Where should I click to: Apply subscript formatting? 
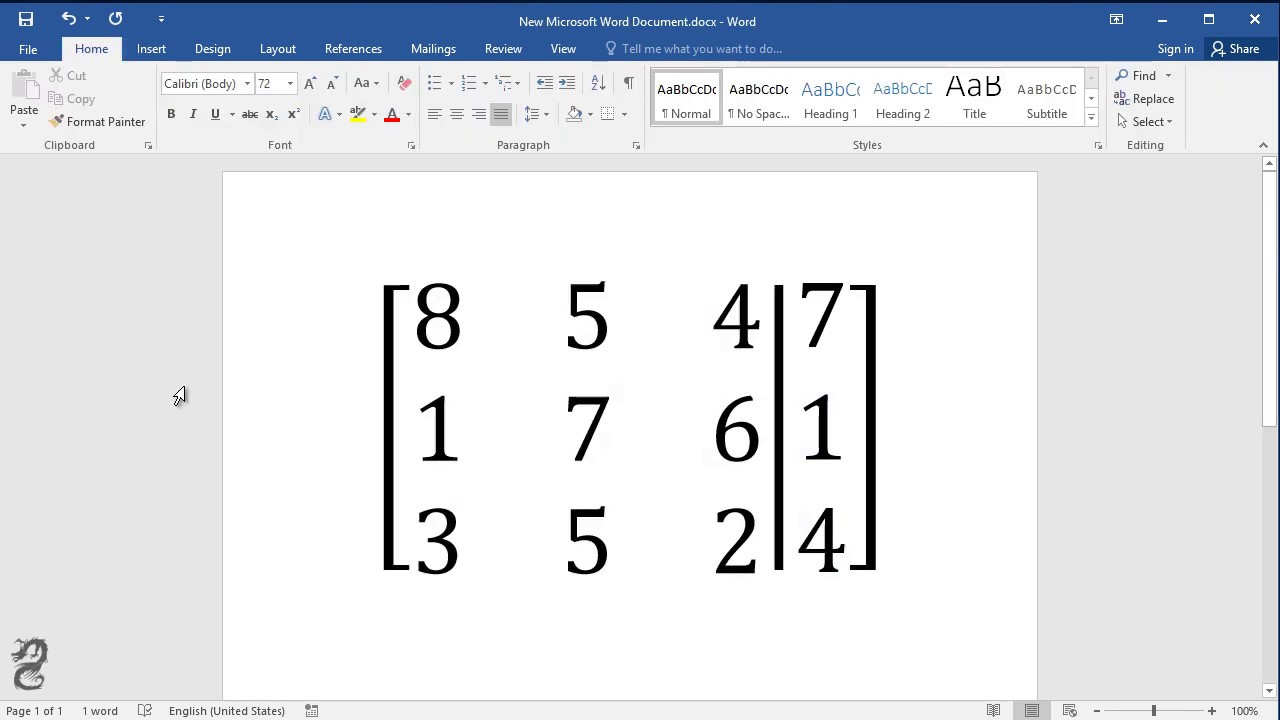coord(272,114)
